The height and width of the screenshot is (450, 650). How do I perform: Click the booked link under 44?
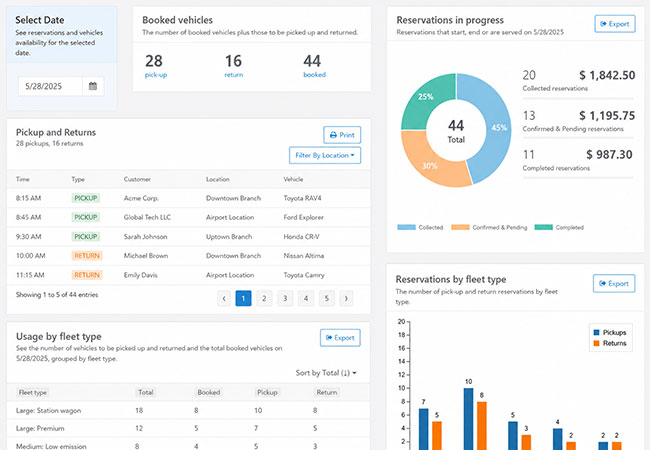click(315, 75)
